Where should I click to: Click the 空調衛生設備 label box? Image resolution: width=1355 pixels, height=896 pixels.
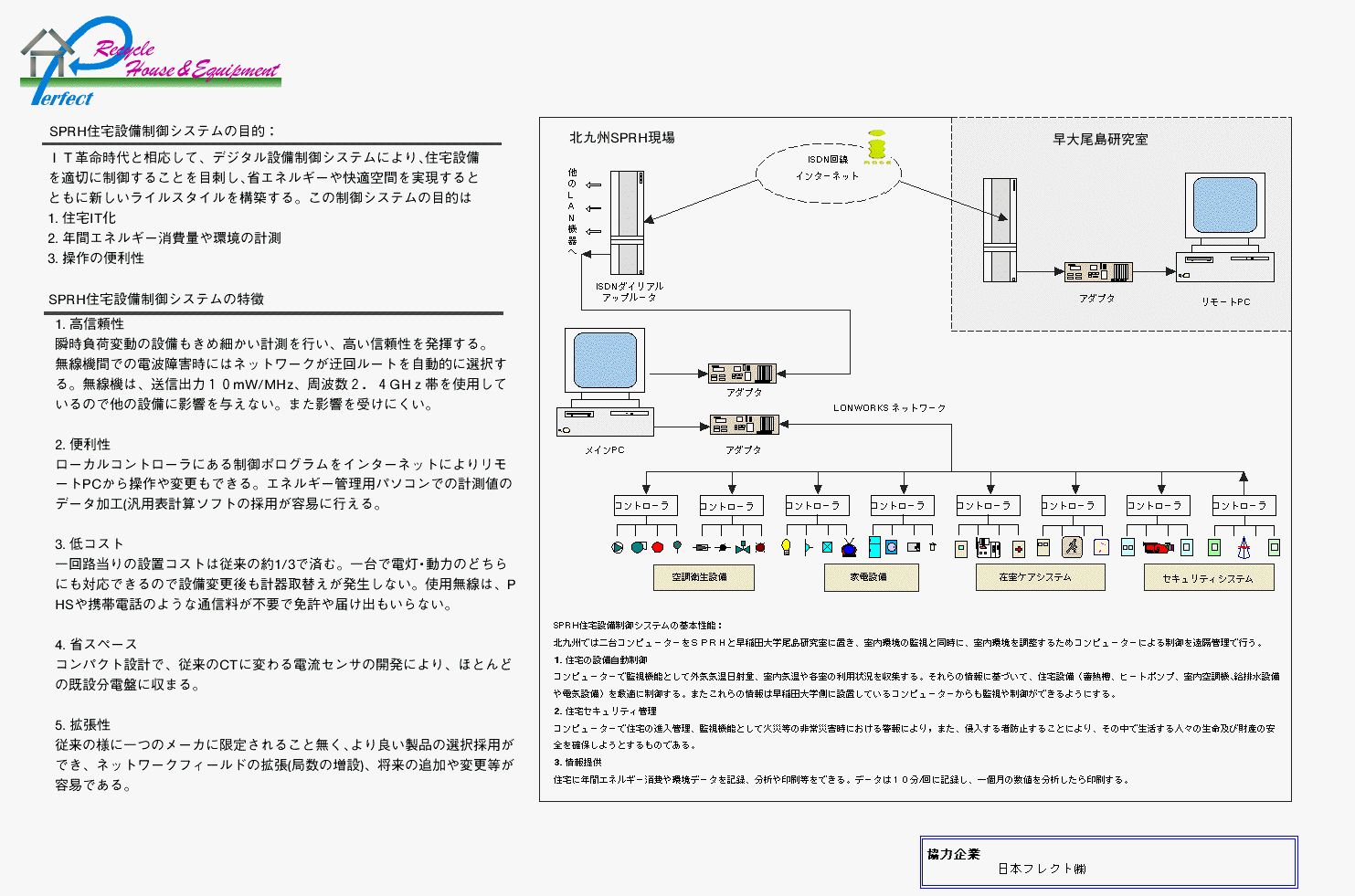pos(704,577)
